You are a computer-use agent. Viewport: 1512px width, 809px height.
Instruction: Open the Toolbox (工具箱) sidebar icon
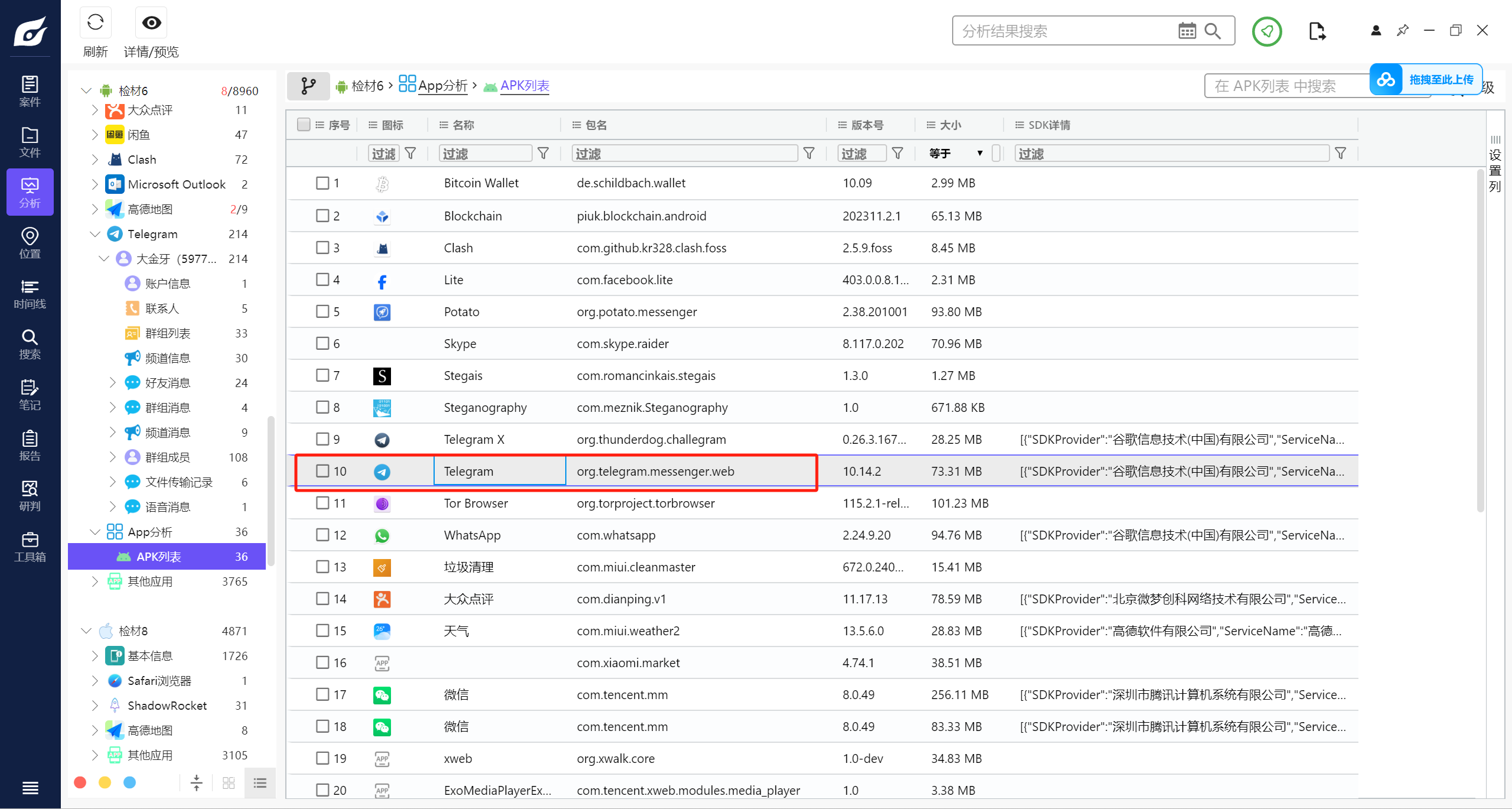pos(30,547)
